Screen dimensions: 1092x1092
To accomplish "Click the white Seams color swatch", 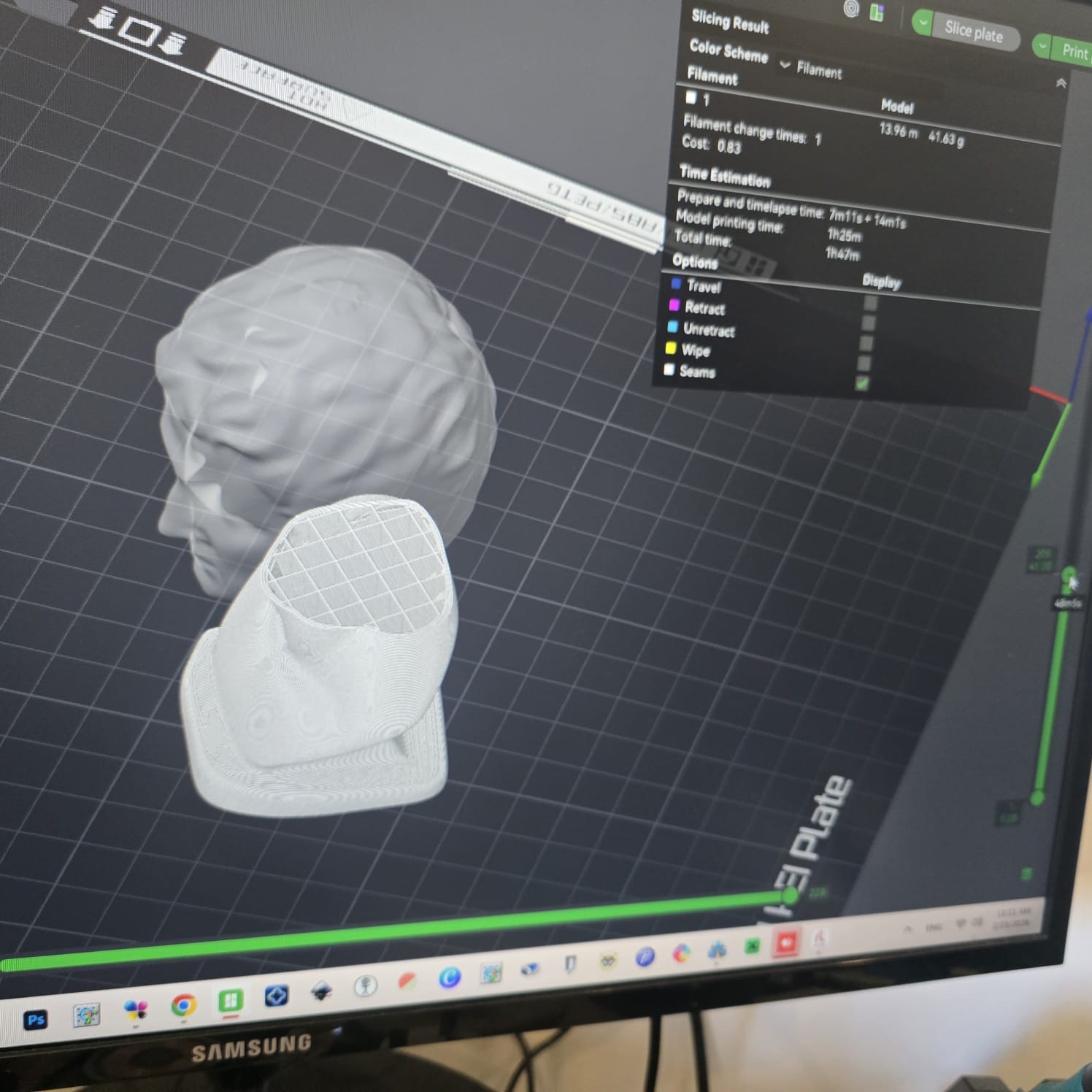I will (x=669, y=369).
